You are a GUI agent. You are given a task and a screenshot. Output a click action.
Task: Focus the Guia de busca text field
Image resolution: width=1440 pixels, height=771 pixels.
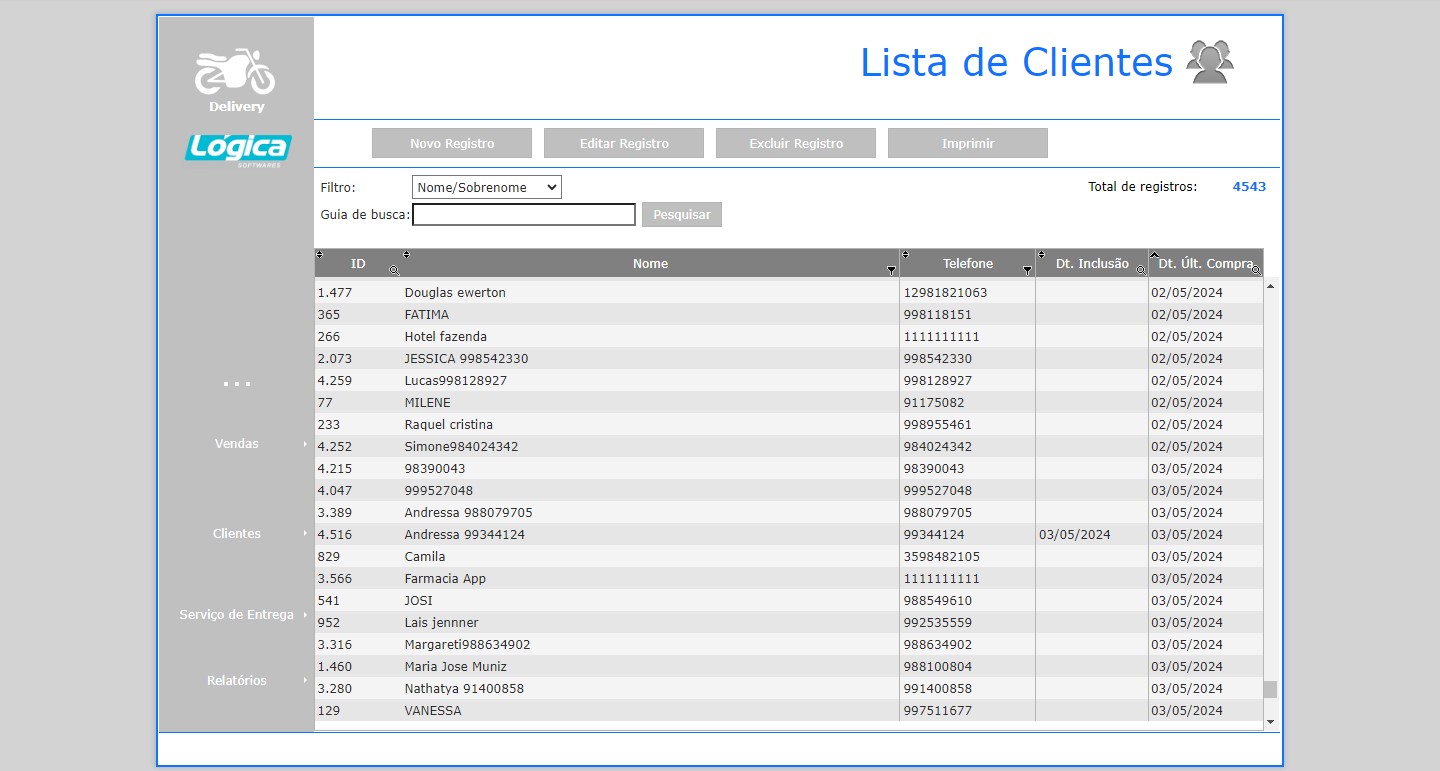point(524,215)
